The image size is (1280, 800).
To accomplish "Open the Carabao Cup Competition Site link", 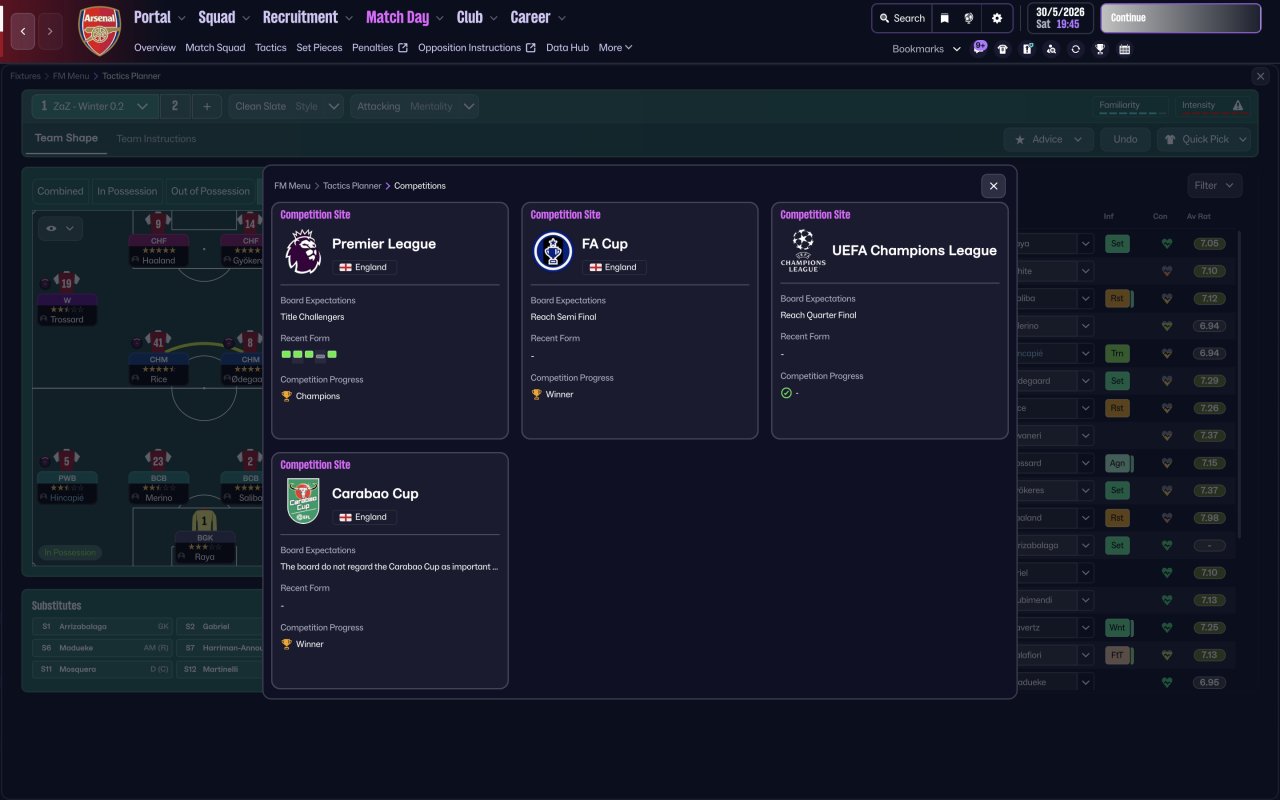I will click(x=315, y=465).
